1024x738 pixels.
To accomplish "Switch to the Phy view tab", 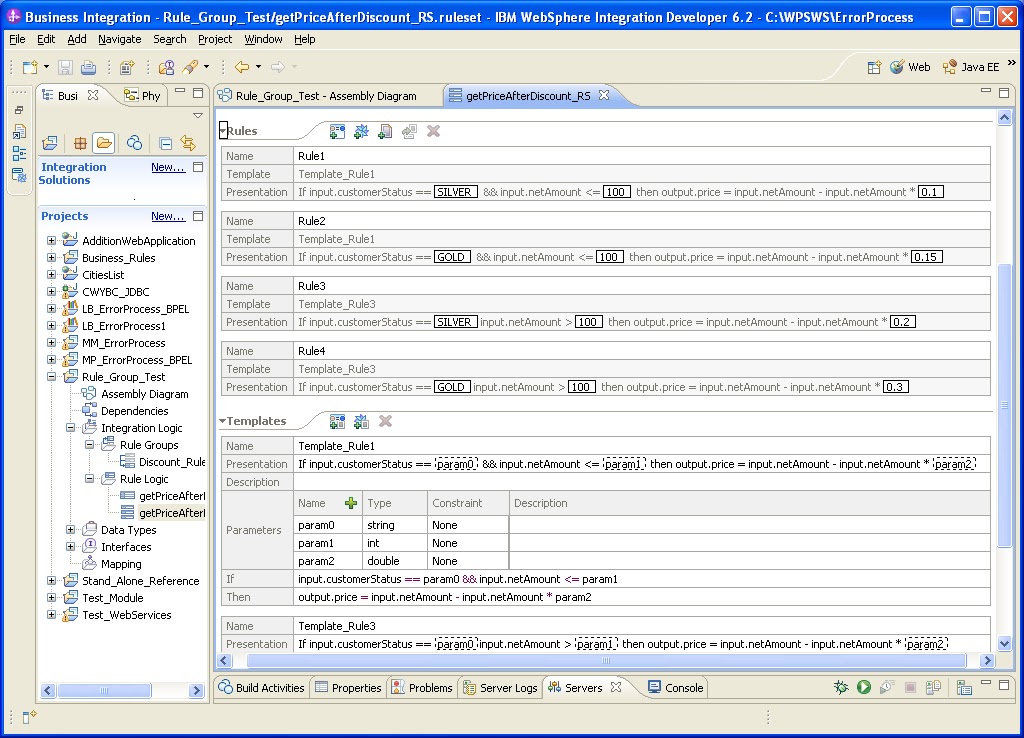I will [142, 96].
